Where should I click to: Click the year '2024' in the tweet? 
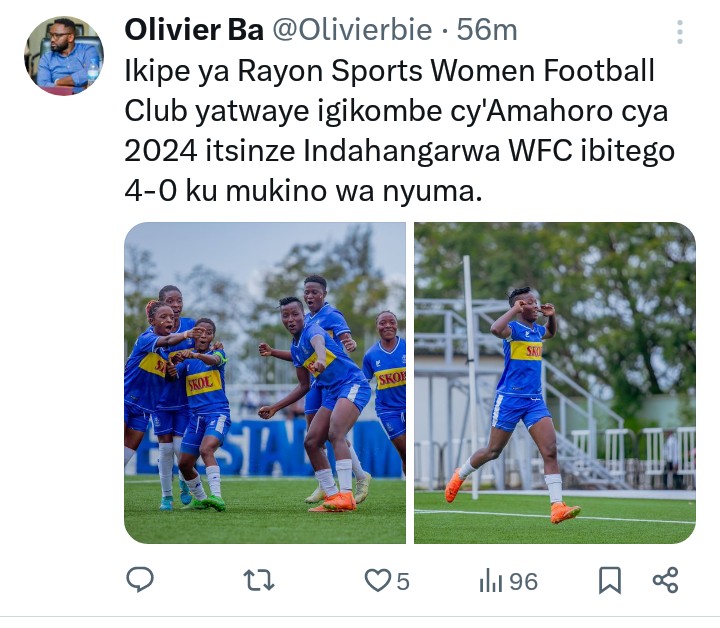pos(161,151)
